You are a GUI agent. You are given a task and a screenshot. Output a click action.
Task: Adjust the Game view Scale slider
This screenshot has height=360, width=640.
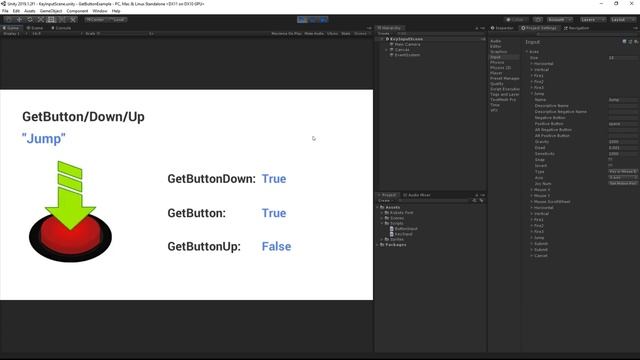pos(122,33)
